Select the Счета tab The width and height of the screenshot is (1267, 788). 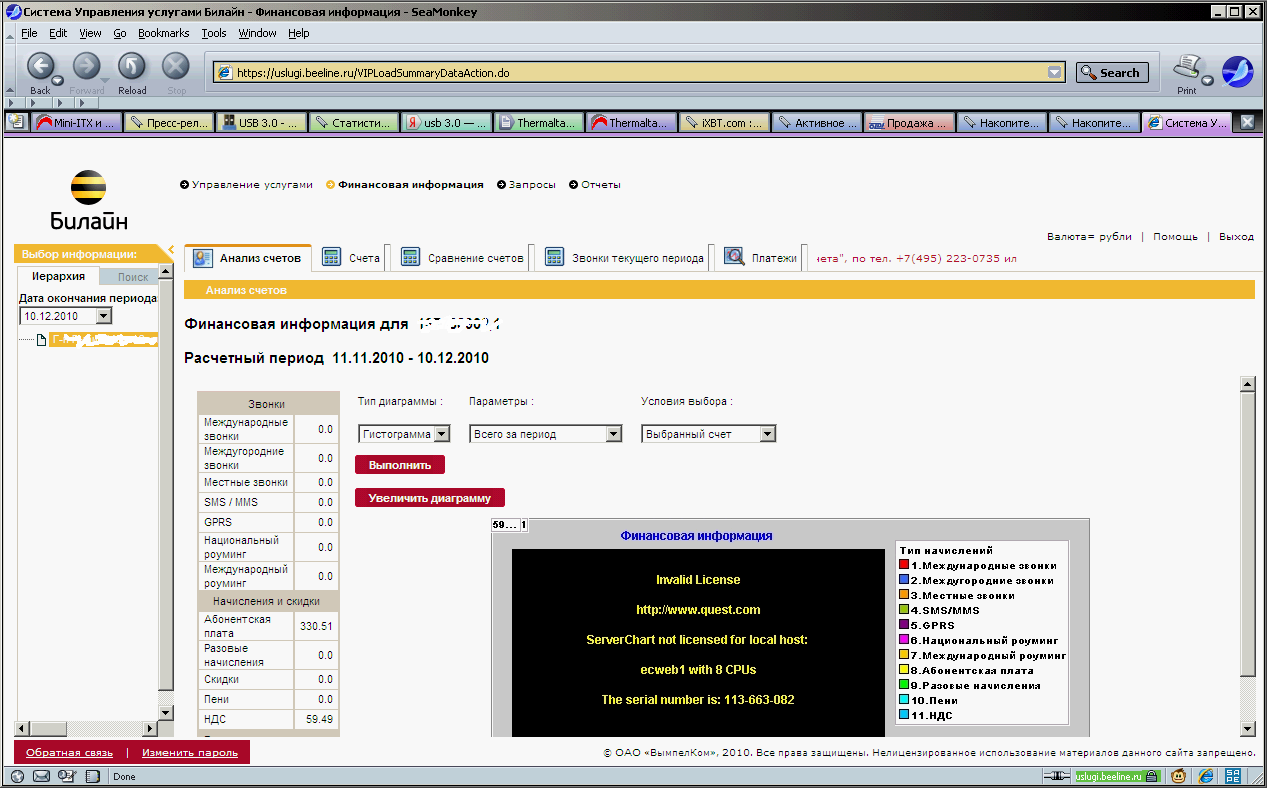(352, 257)
